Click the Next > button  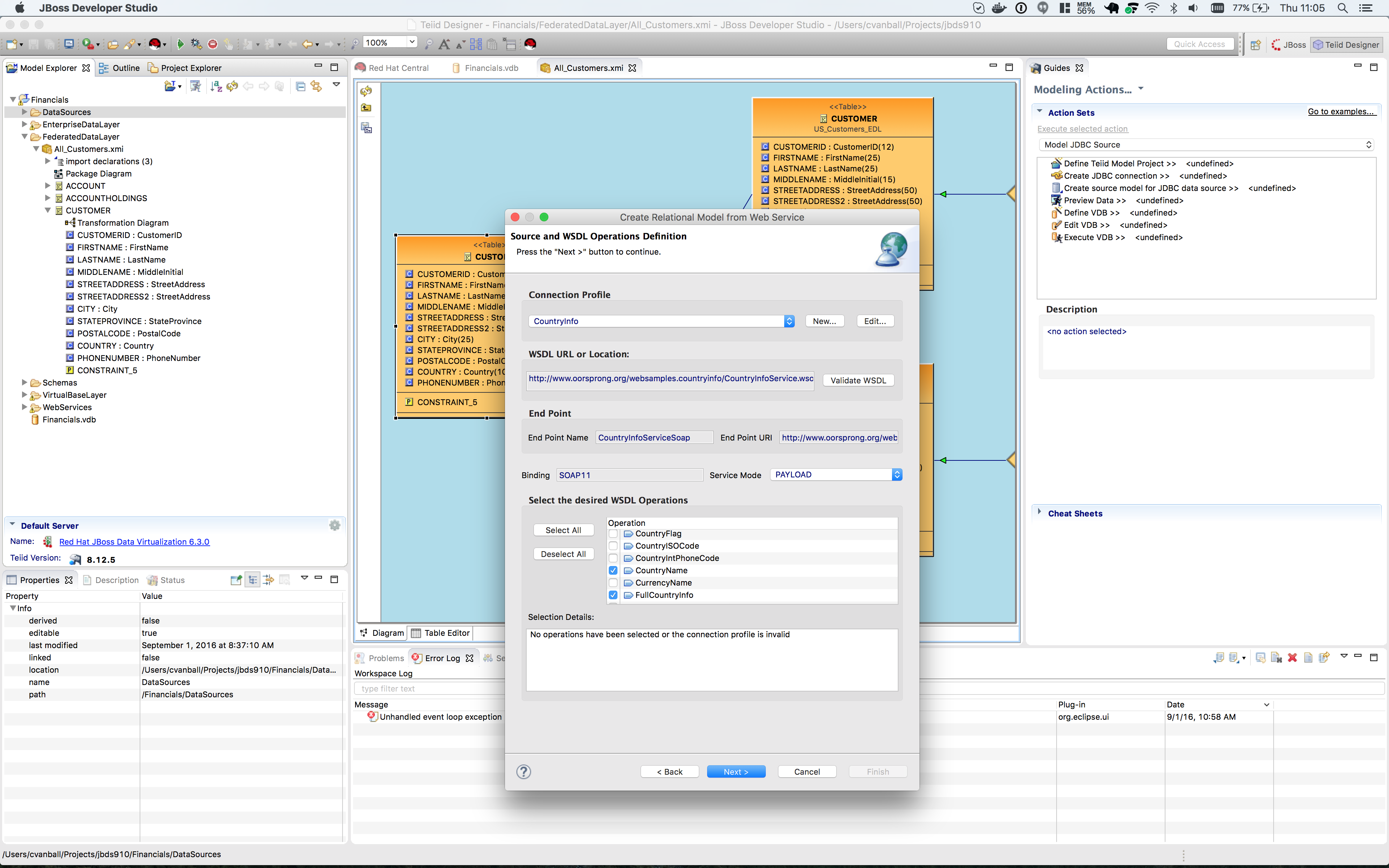[x=736, y=771]
